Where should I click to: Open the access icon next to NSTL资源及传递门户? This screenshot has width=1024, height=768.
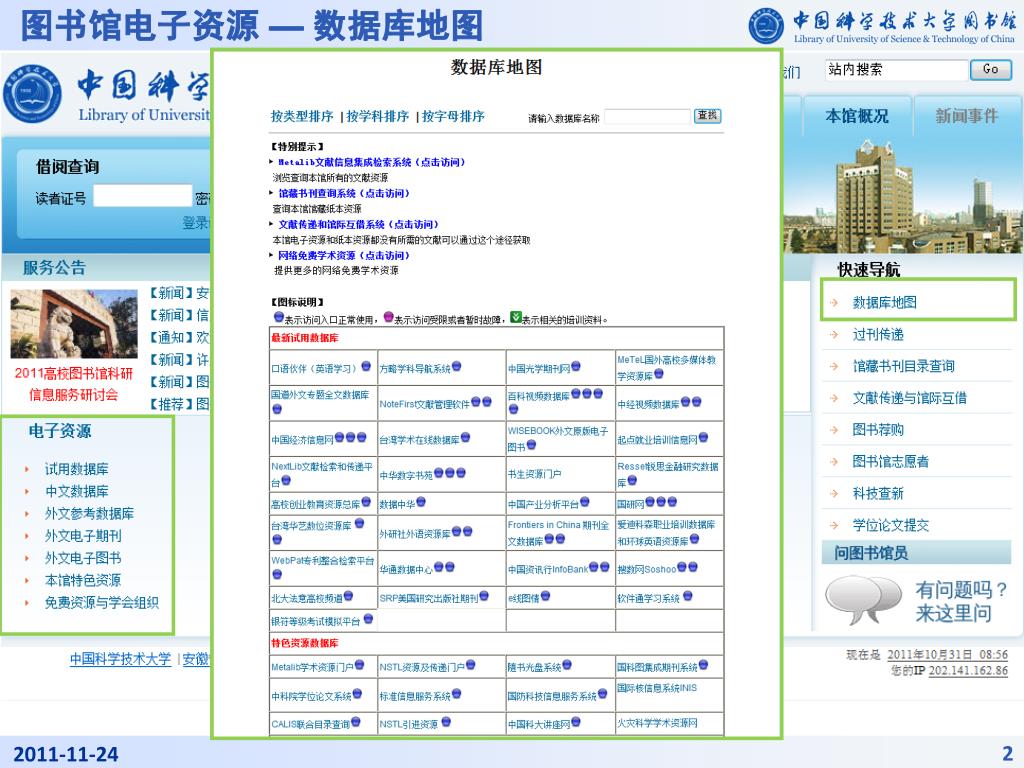[471, 665]
